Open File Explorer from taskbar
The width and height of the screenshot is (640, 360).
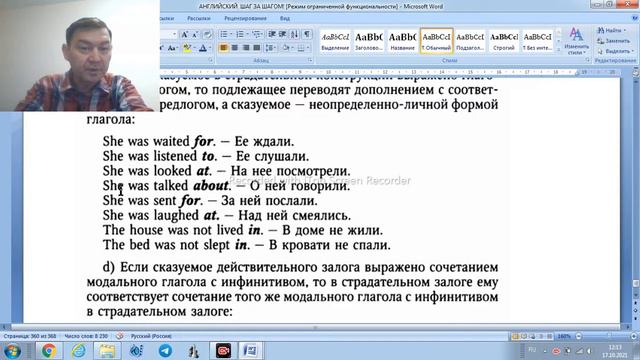[107, 351]
